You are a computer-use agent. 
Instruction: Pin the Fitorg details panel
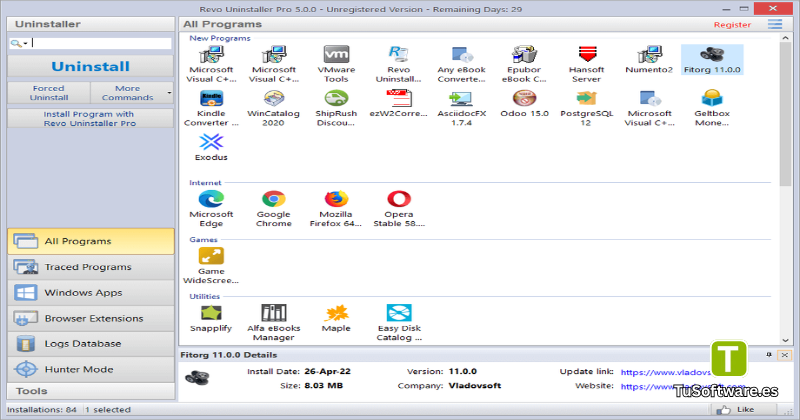point(768,355)
